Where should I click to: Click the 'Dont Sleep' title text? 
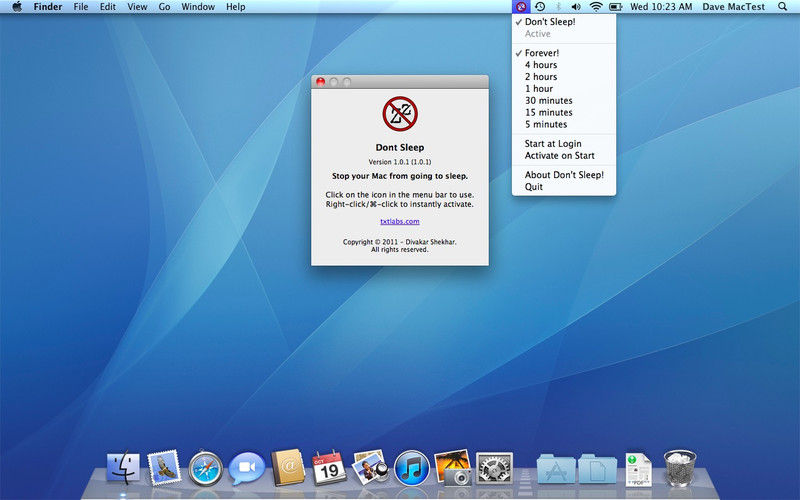click(x=400, y=147)
